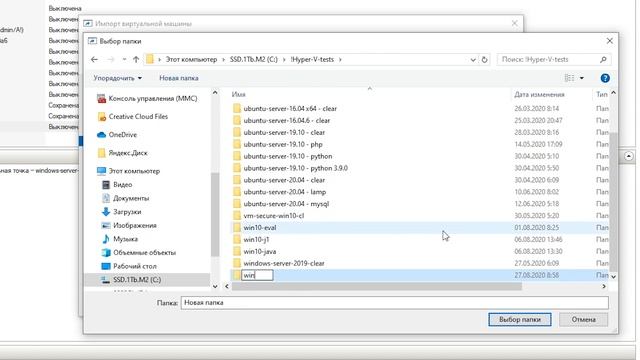Open the help question mark icon
Image resolution: width=640 pixels, height=360 pixels.
(x=605, y=78)
